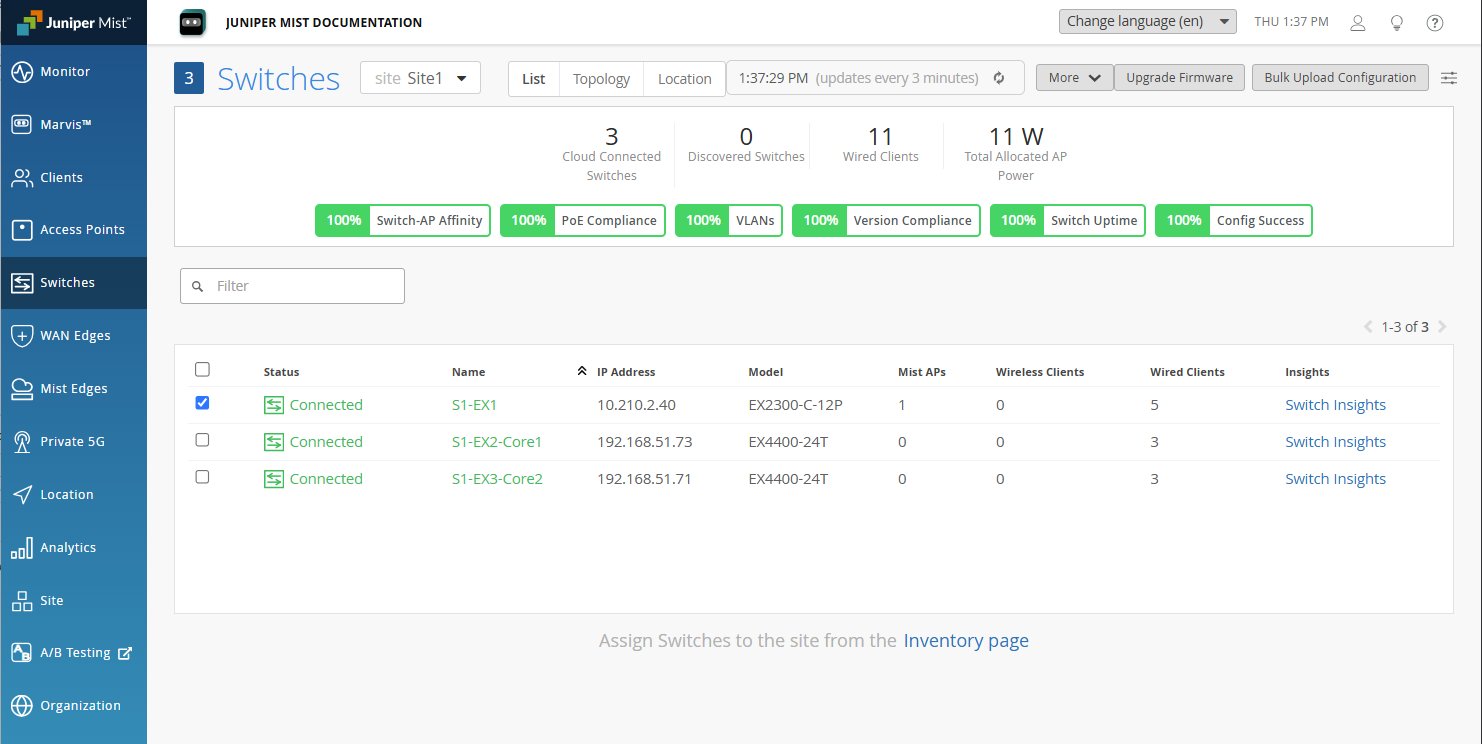Uncheck the S1-EX1 switch checkbox
The height and width of the screenshot is (744, 1482).
point(202,403)
